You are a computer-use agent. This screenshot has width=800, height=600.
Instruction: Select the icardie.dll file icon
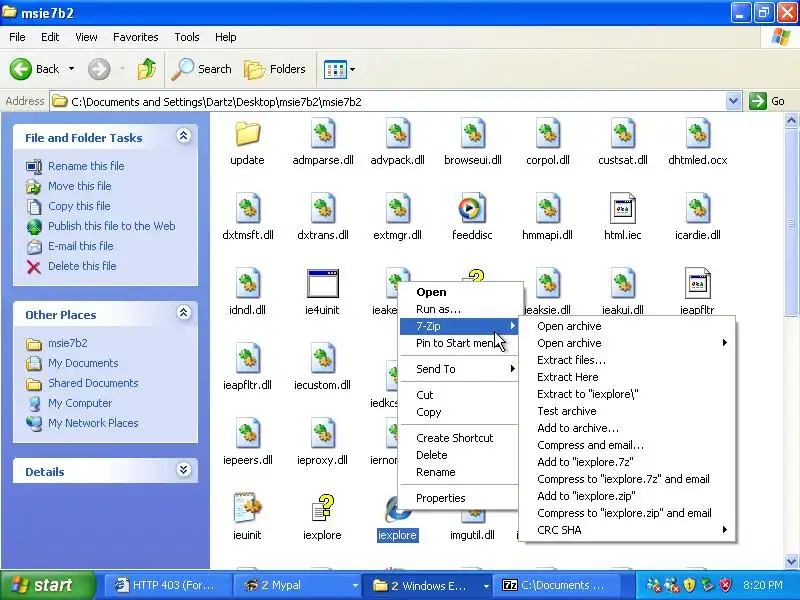click(697, 209)
